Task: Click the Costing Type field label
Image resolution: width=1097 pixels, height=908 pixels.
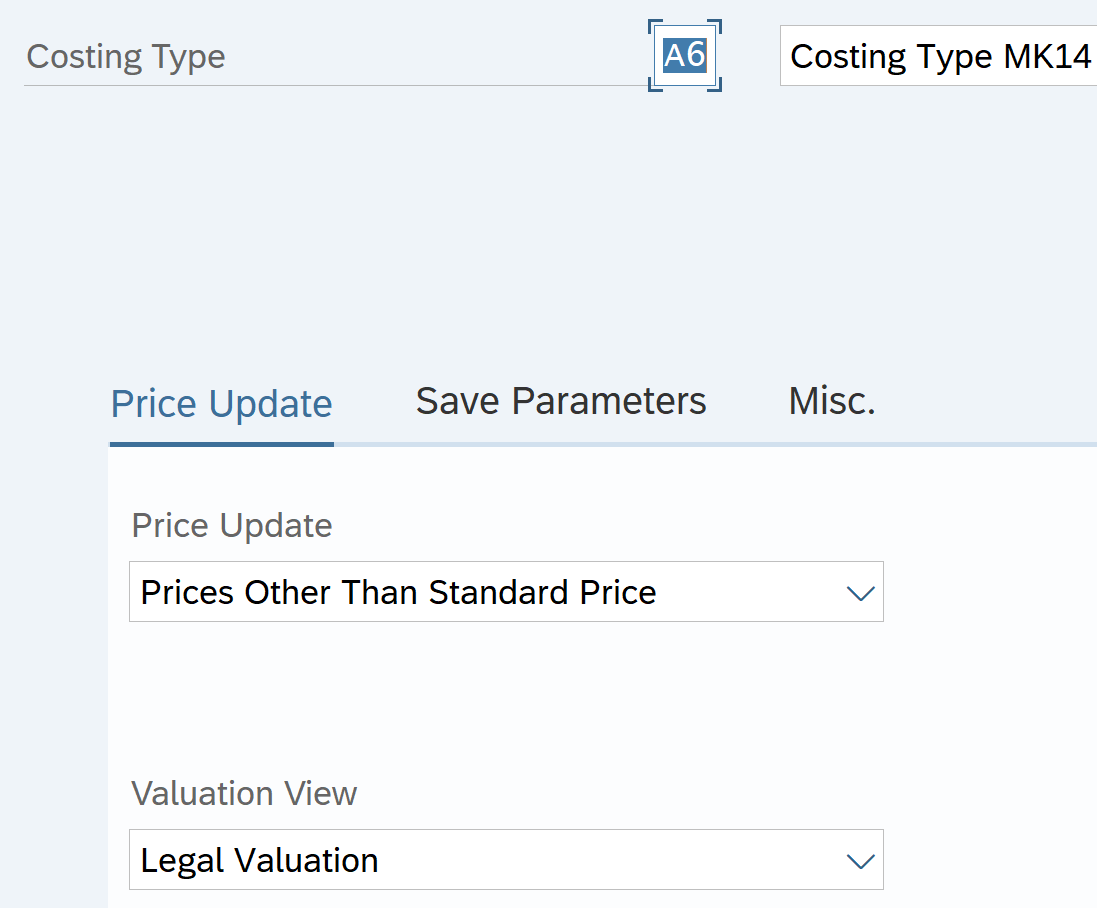Action: (126, 57)
